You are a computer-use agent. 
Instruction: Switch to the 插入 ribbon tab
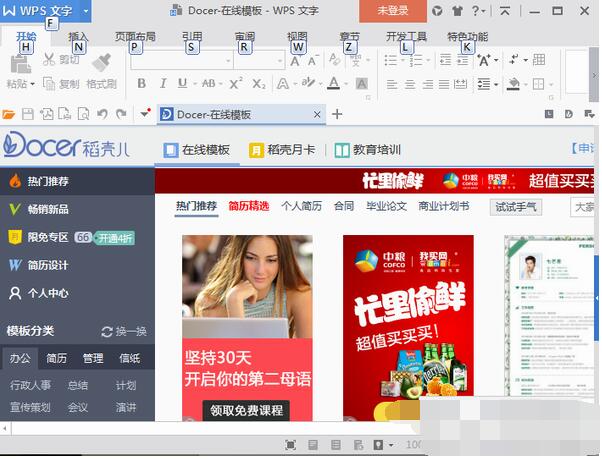[78, 37]
